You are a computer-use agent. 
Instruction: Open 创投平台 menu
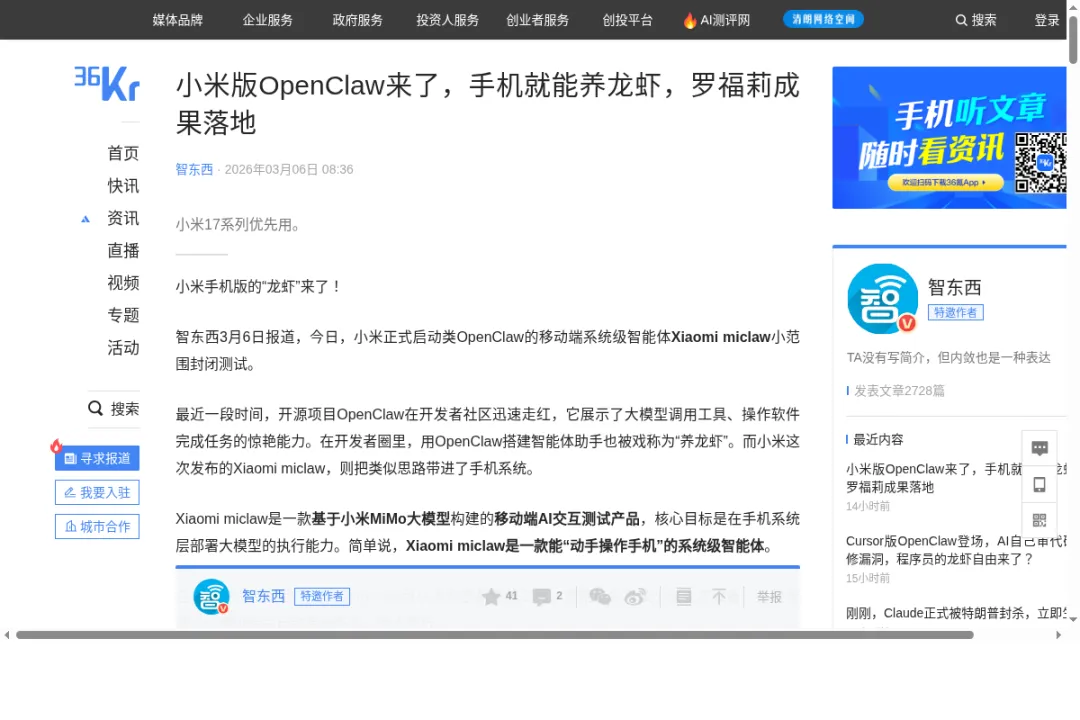point(627,20)
